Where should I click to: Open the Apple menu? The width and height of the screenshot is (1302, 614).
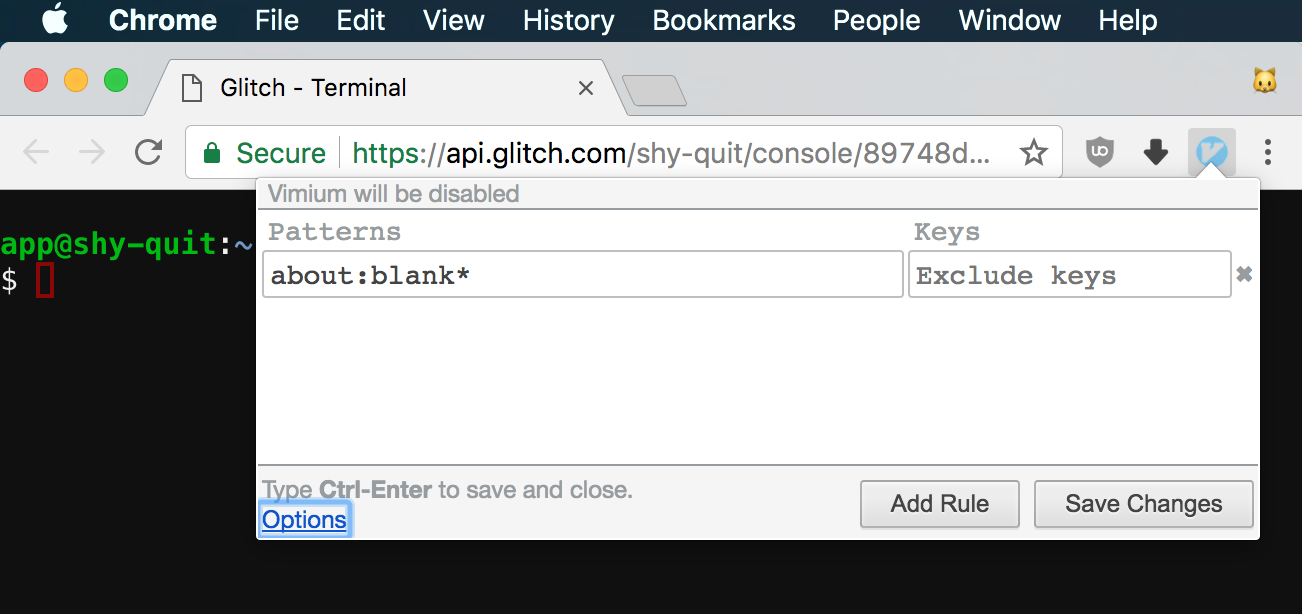(x=55, y=20)
